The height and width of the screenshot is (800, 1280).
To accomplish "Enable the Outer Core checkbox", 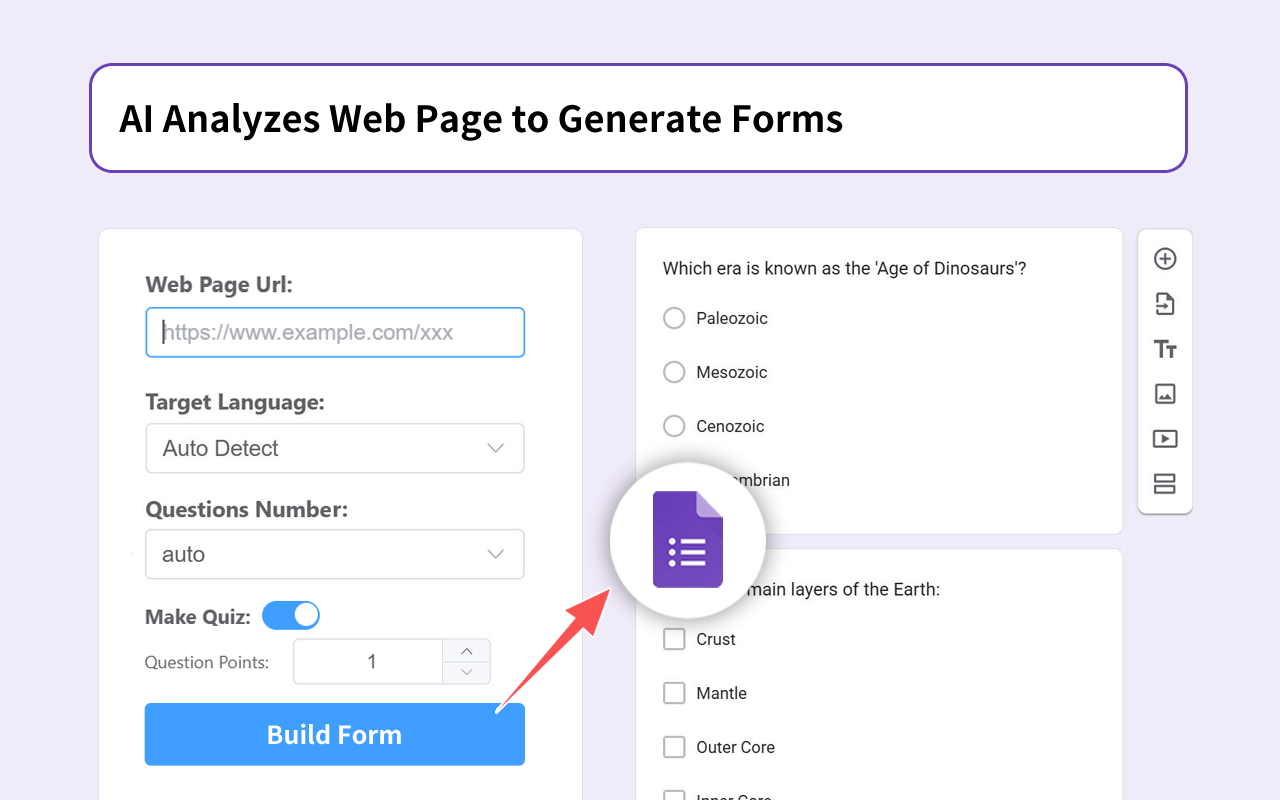I will pos(674,747).
